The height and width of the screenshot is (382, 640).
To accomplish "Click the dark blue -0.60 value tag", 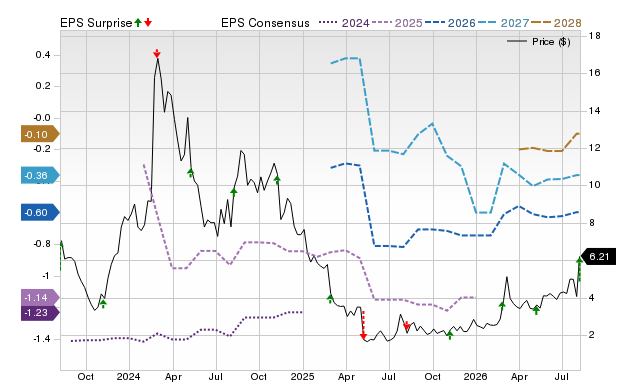I will (40, 213).
